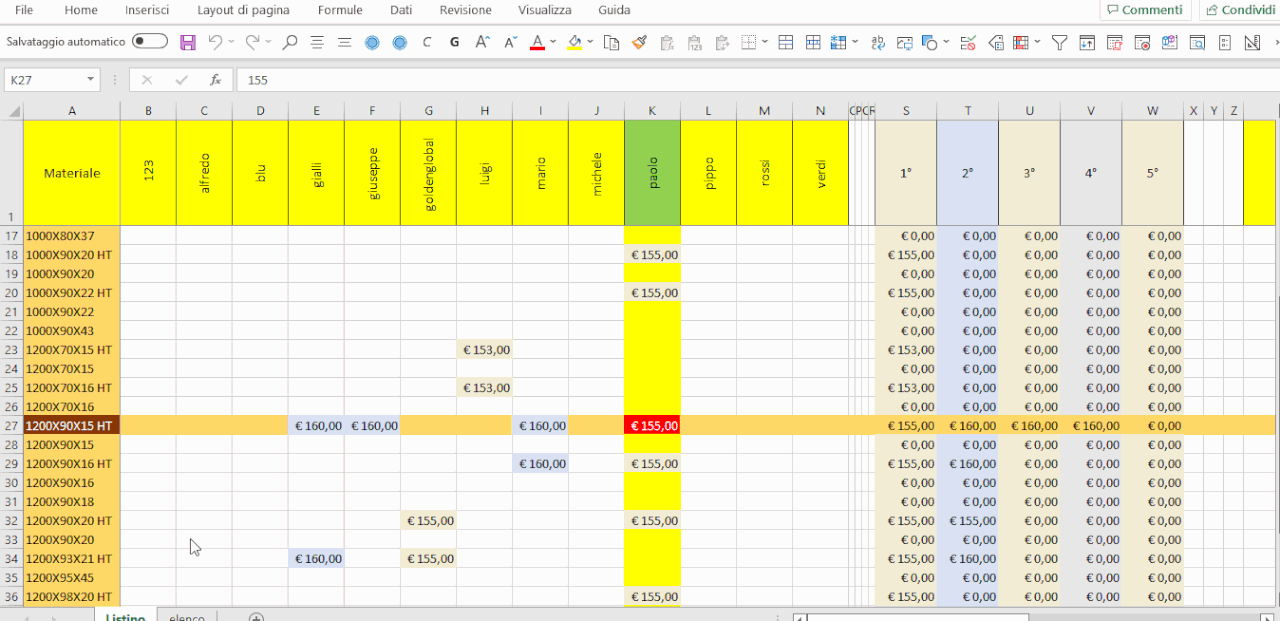Open the table format dropdown arrow

point(856,42)
